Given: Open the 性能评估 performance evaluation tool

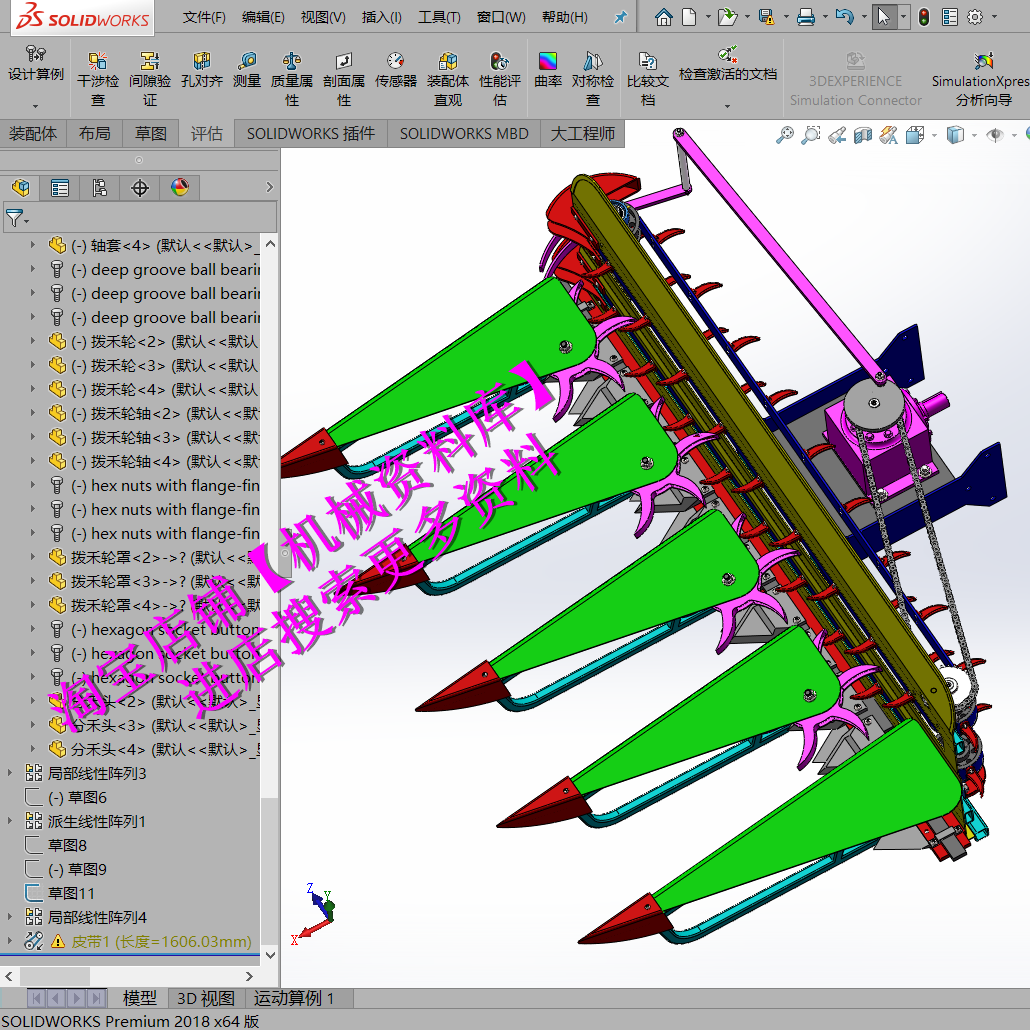Looking at the screenshot, I should tap(499, 77).
